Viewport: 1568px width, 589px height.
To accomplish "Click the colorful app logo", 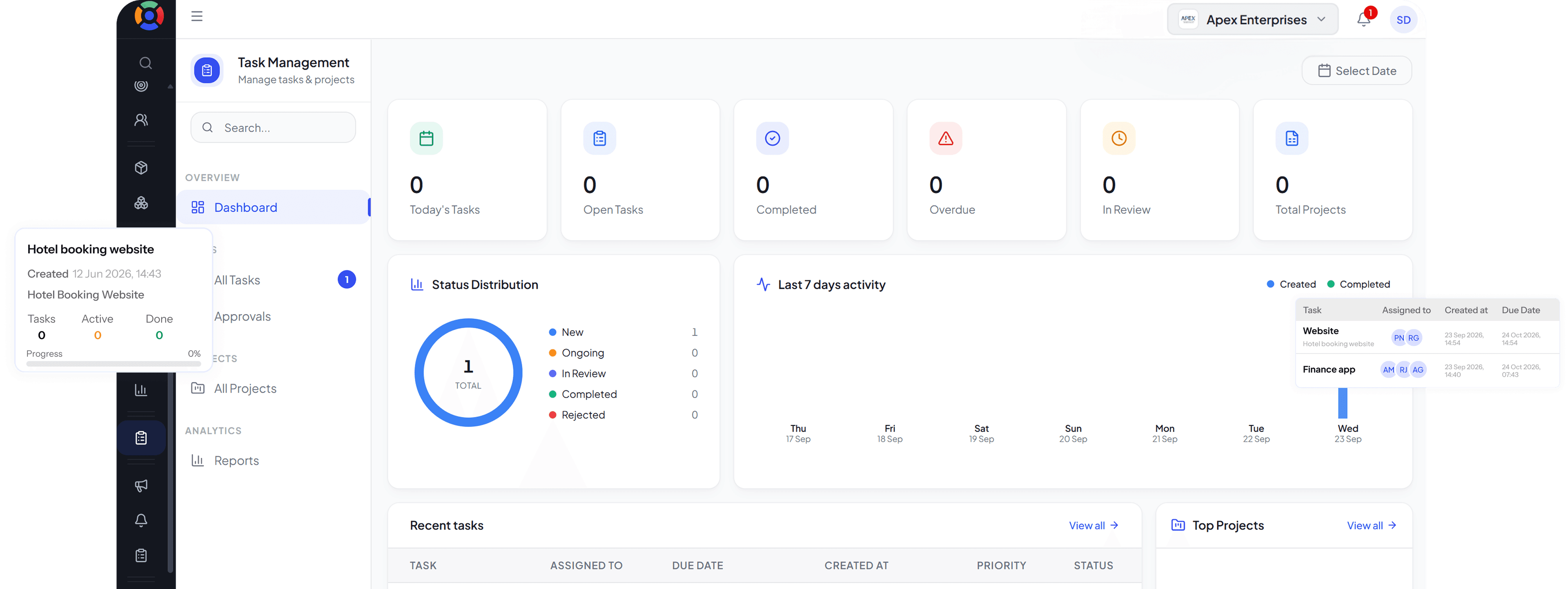I will coord(149,15).
